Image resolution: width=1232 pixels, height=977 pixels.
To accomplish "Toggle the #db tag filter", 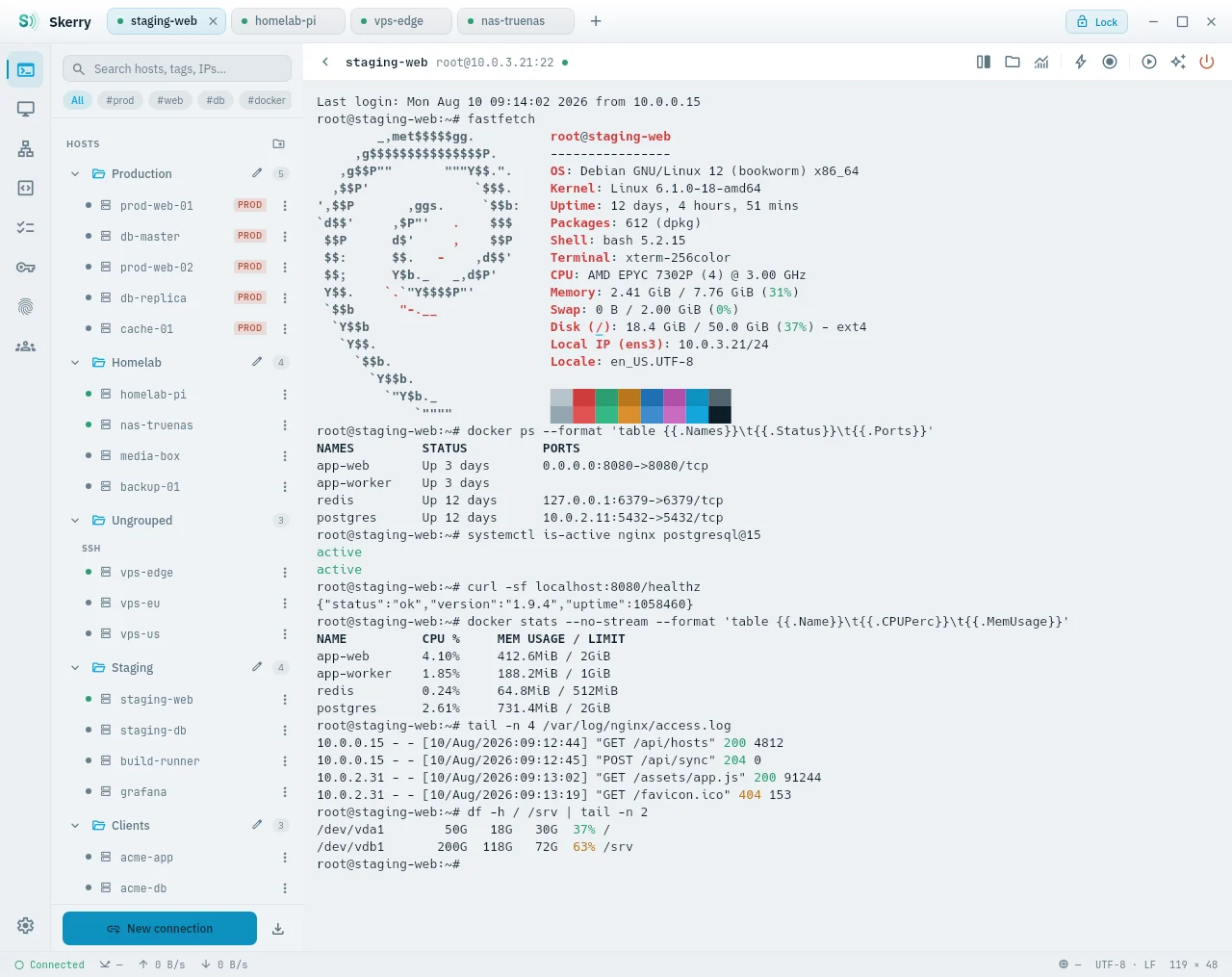I will click(x=216, y=100).
